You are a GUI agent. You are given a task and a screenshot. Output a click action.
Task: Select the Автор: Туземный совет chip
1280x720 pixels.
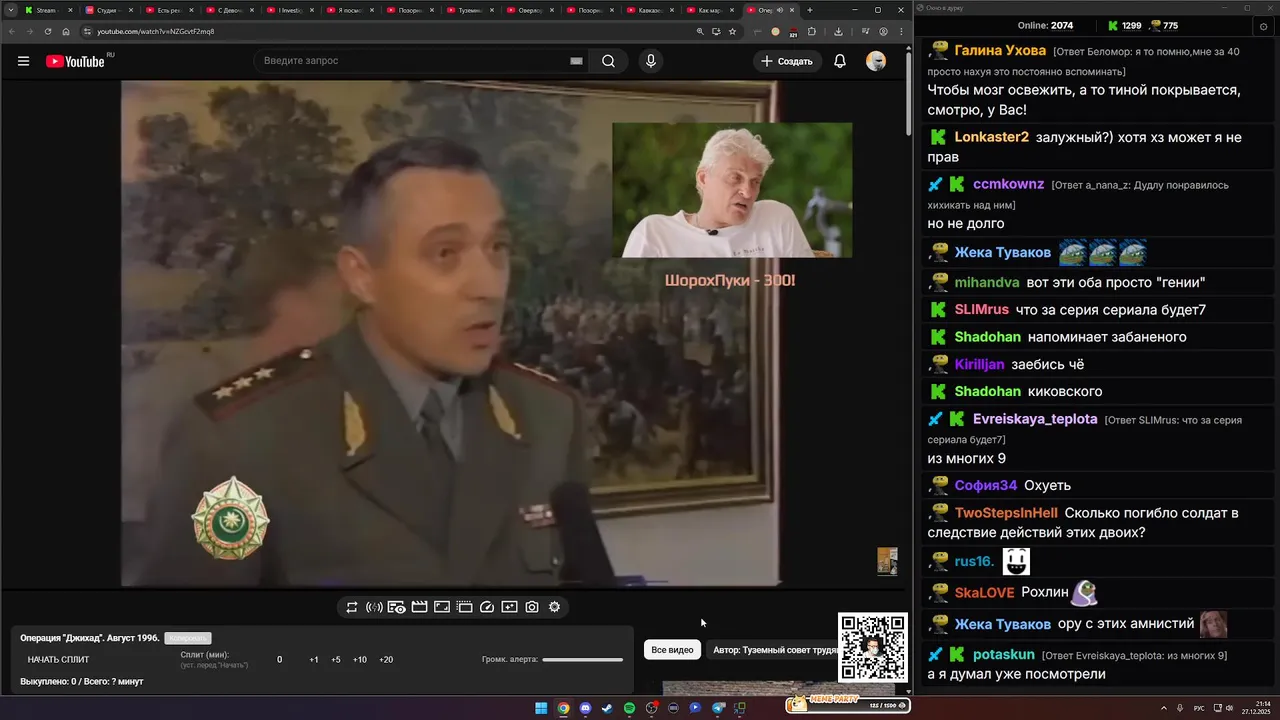[775, 650]
